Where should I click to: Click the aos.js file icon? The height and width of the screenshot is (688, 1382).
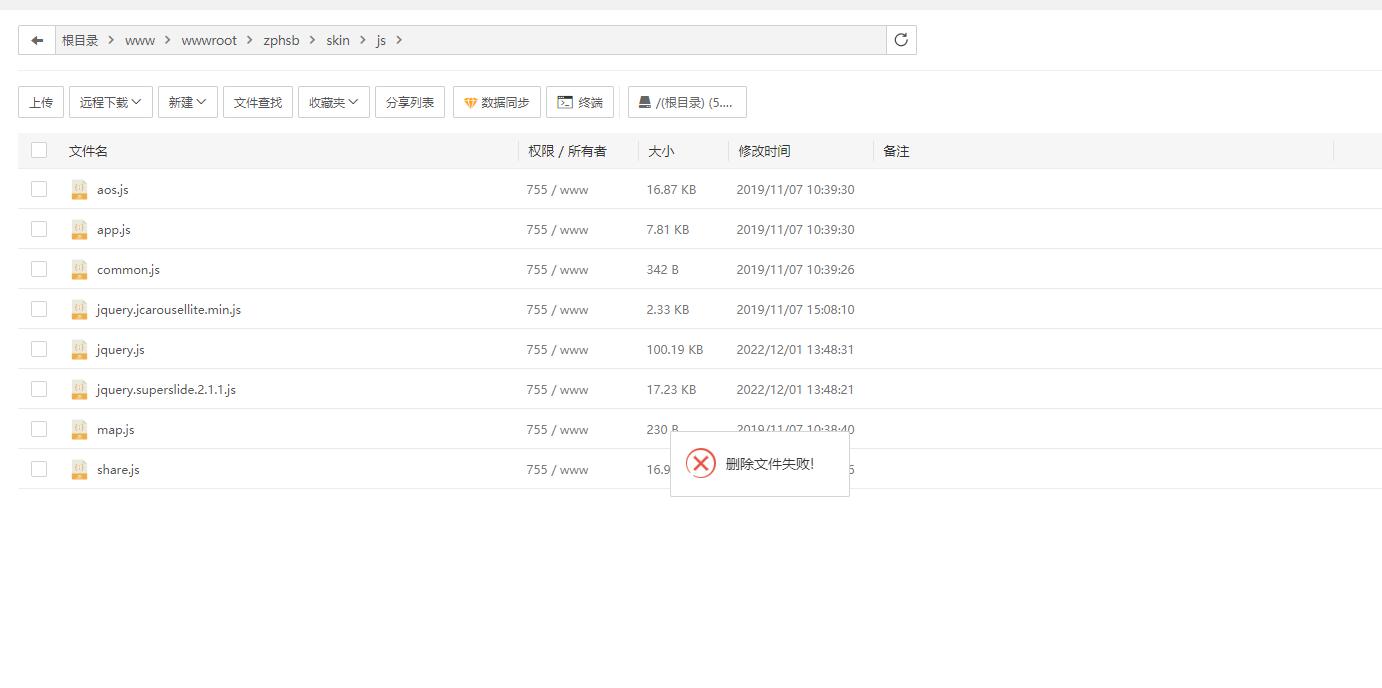(x=79, y=189)
